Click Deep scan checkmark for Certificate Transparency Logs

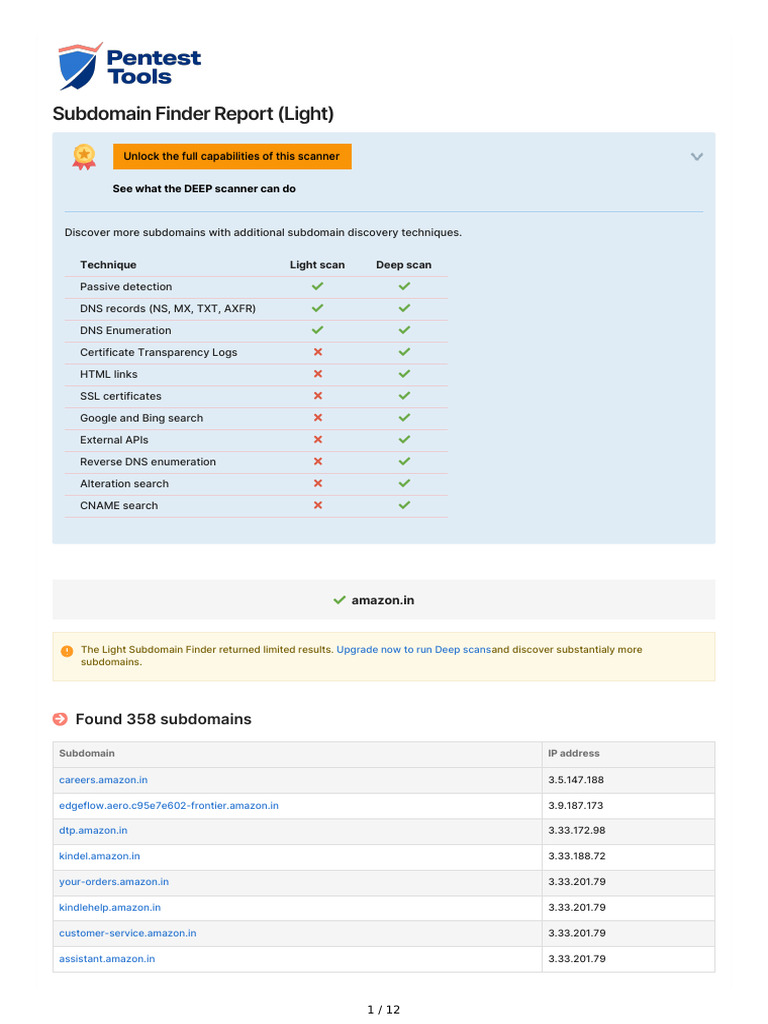404,352
